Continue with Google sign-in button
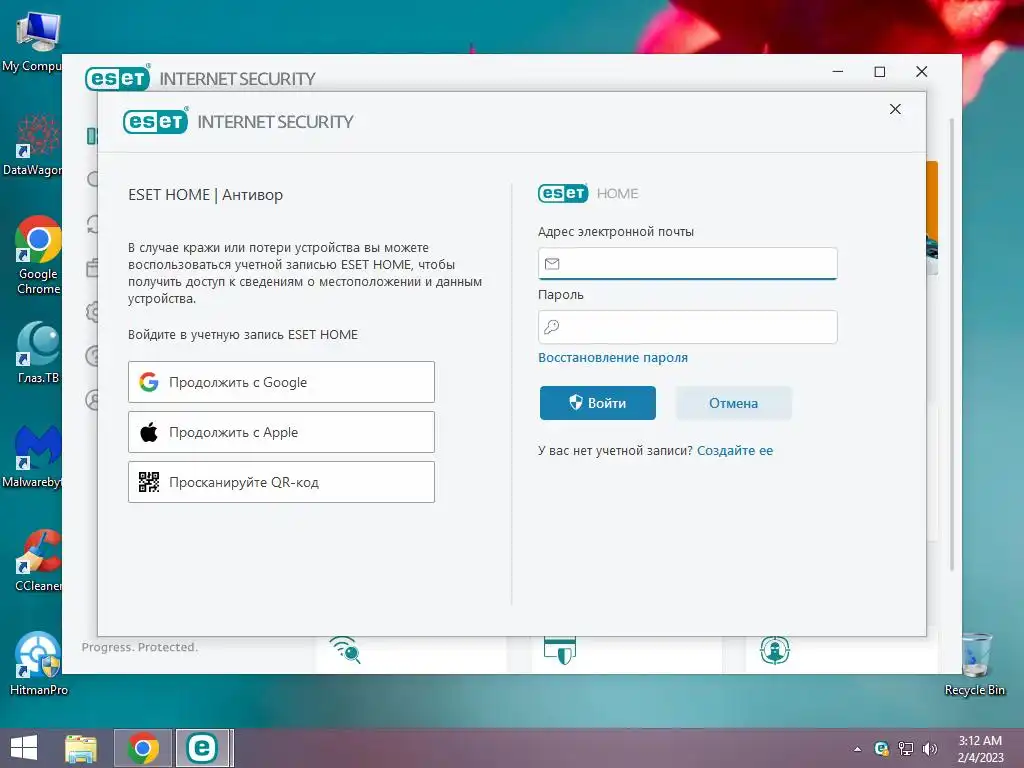1024x768 pixels. click(281, 382)
